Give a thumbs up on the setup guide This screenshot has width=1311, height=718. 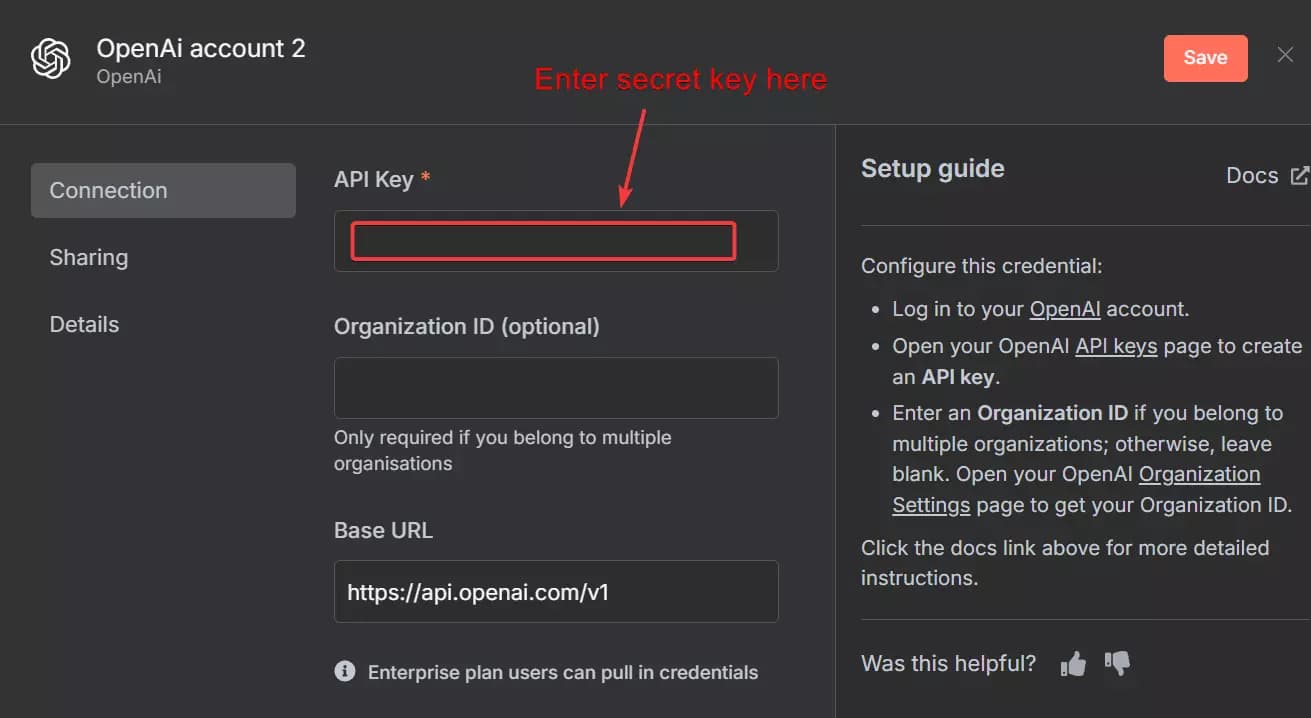(x=1072, y=662)
